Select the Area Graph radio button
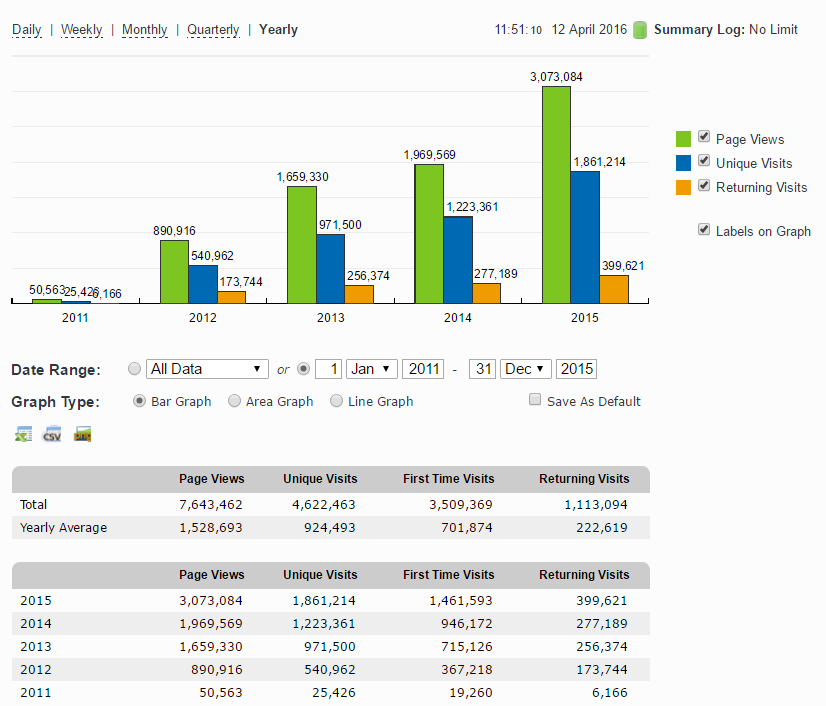826x706 pixels. [x=234, y=401]
